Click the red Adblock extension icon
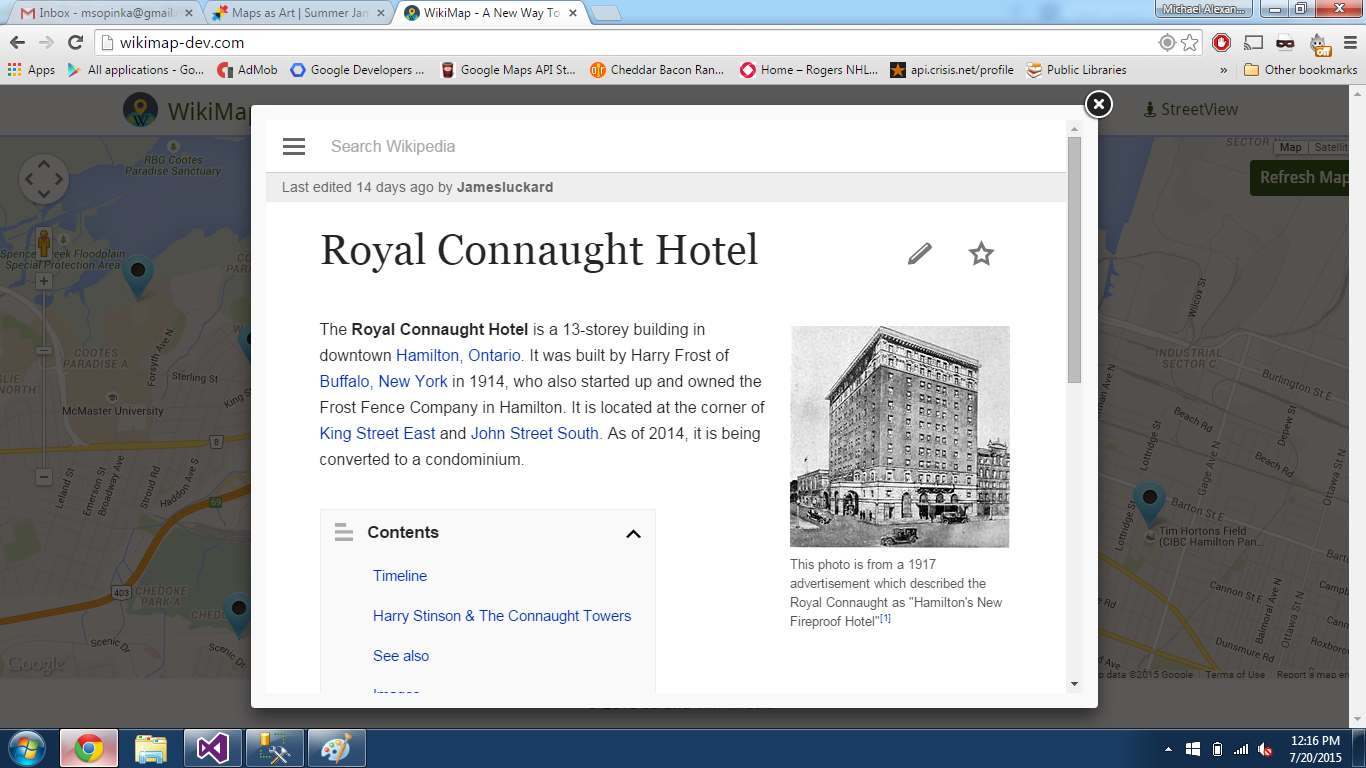This screenshot has height=768, width=1366. coord(1221,42)
